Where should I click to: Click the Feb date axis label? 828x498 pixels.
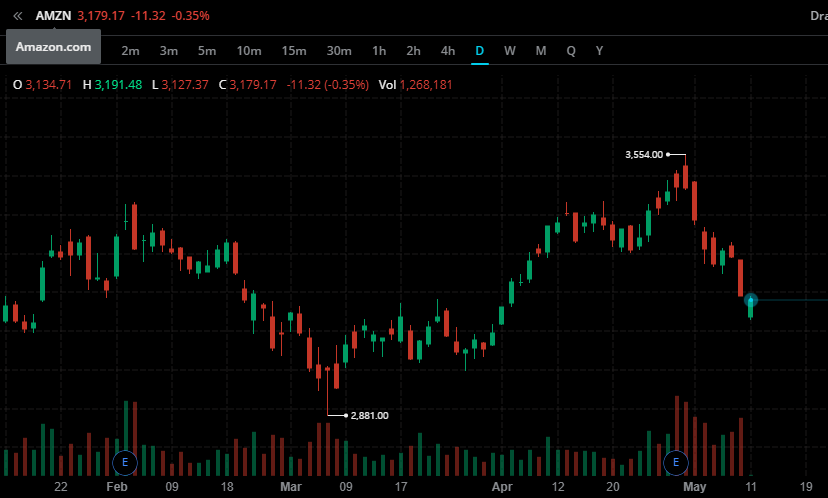pos(117,486)
